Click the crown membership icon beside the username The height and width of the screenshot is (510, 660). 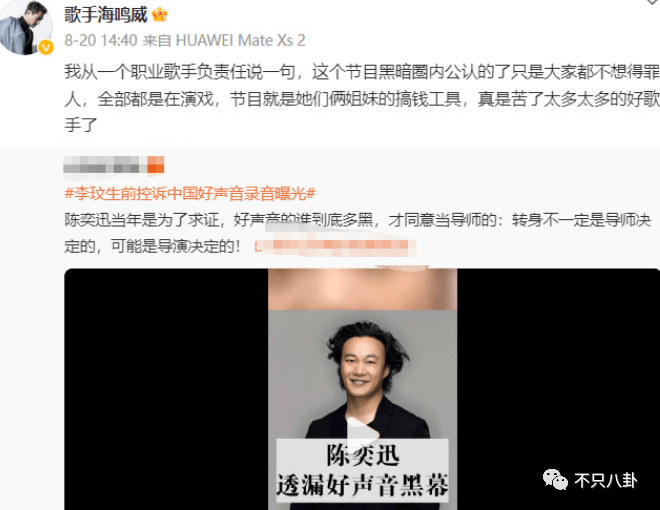pyautogui.click(x=160, y=15)
